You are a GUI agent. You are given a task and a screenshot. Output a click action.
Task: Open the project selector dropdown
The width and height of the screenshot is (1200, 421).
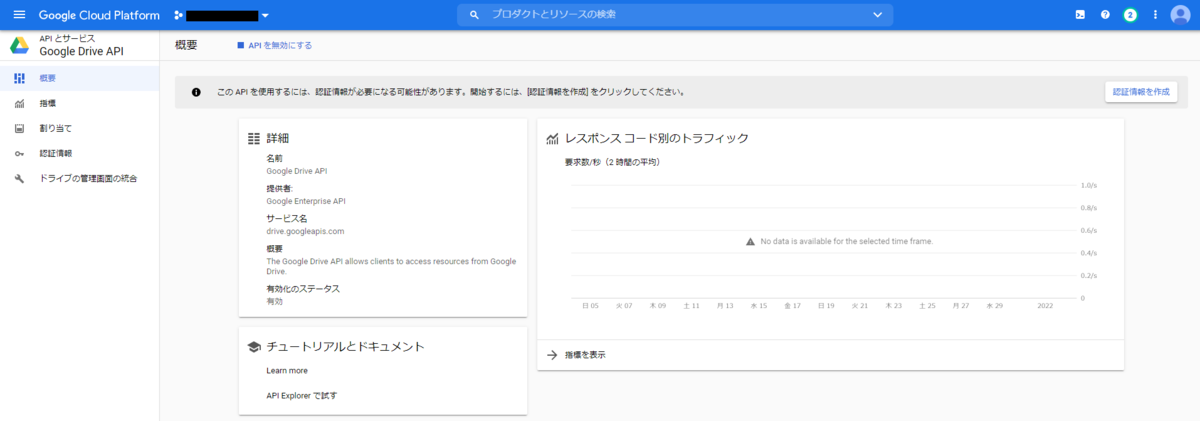coord(221,15)
